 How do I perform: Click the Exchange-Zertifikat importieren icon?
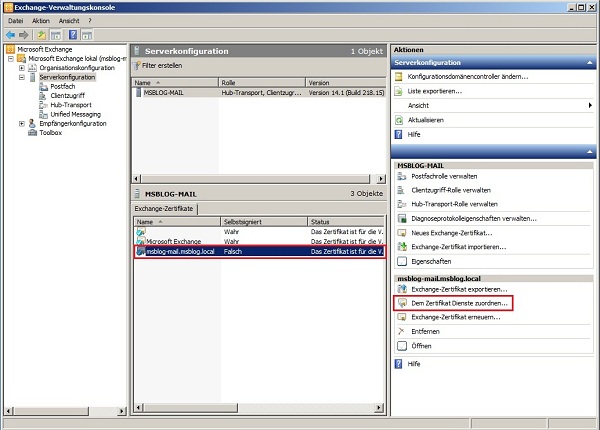point(402,247)
